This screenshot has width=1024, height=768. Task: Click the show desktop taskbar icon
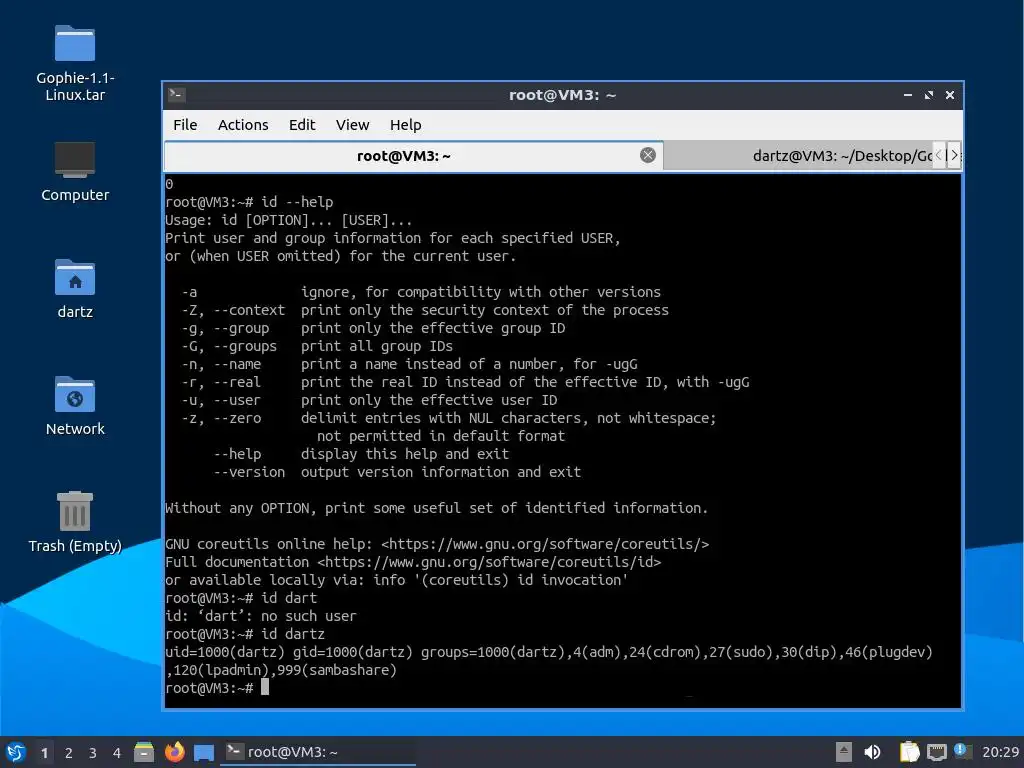coord(204,753)
